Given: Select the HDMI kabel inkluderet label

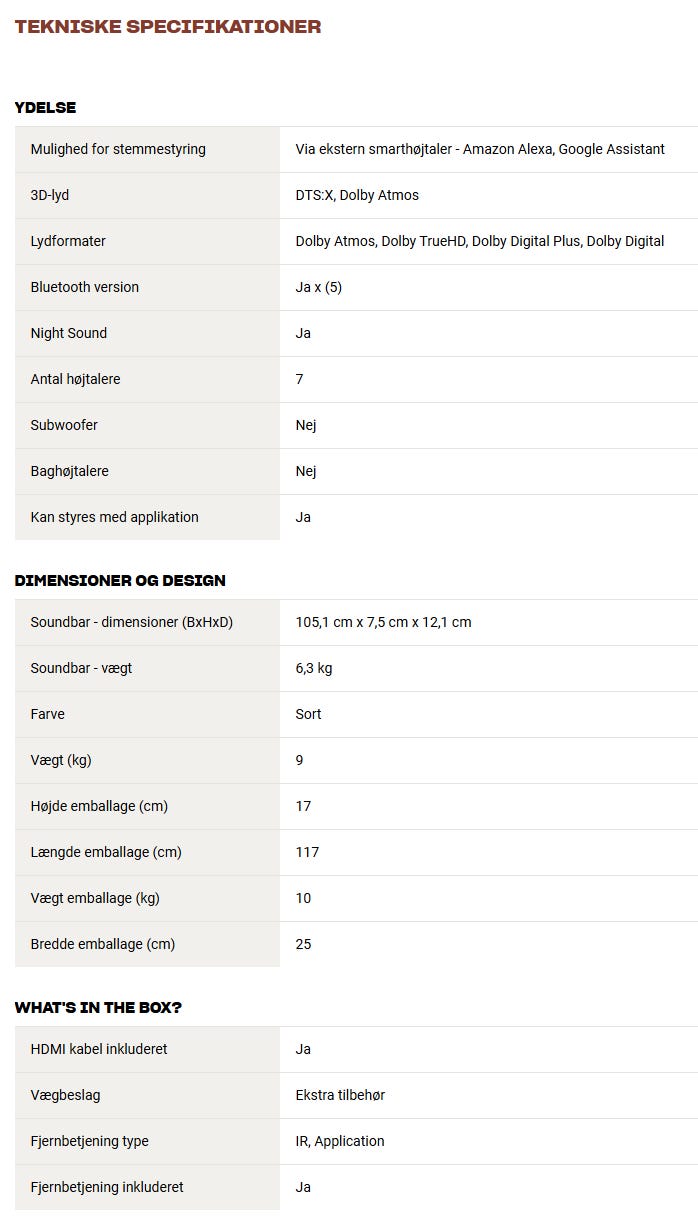Looking at the screenshot, I should (99, 1049).
